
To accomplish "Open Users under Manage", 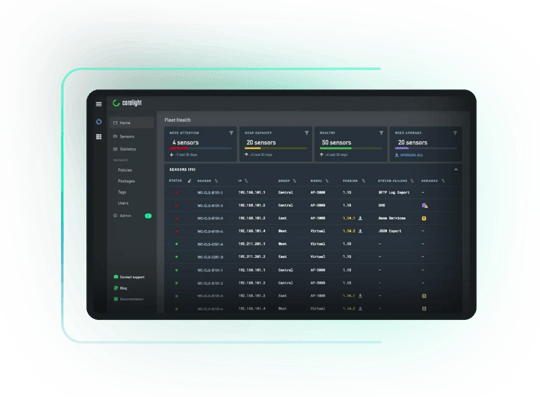I will pos(123,203).
